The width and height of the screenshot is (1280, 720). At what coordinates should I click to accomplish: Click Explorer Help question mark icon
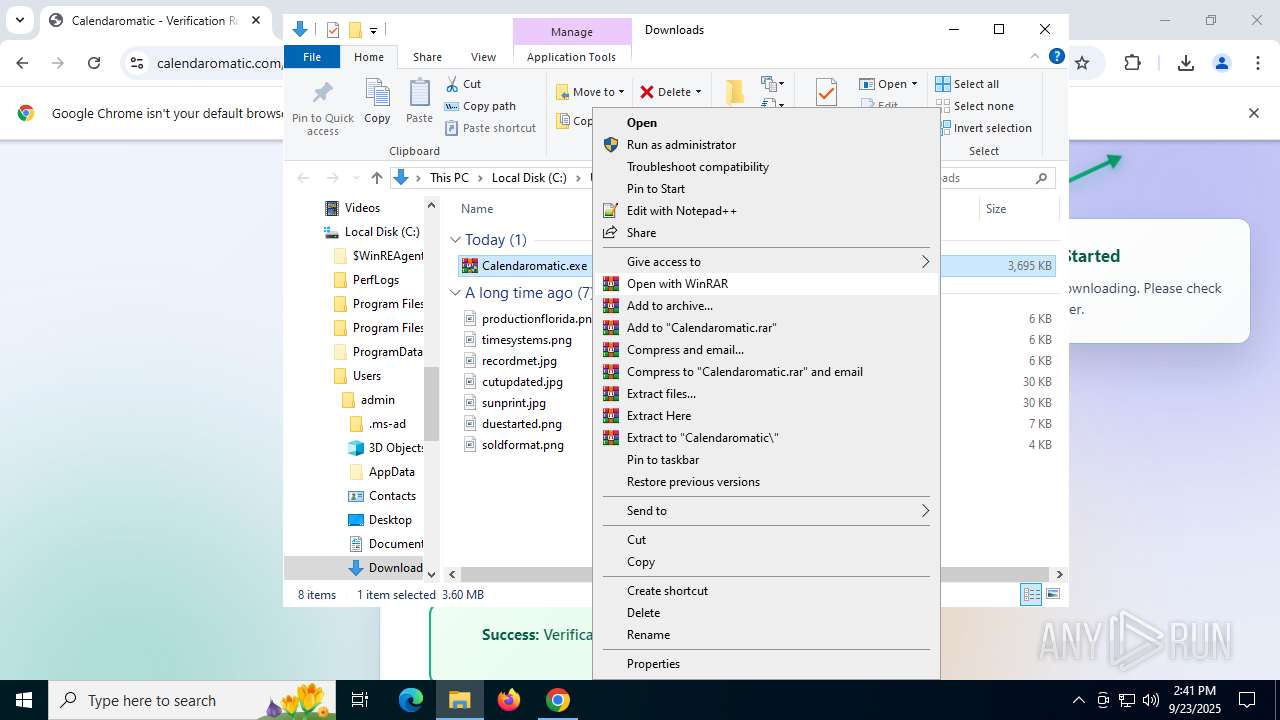[x=1056, y=57]
